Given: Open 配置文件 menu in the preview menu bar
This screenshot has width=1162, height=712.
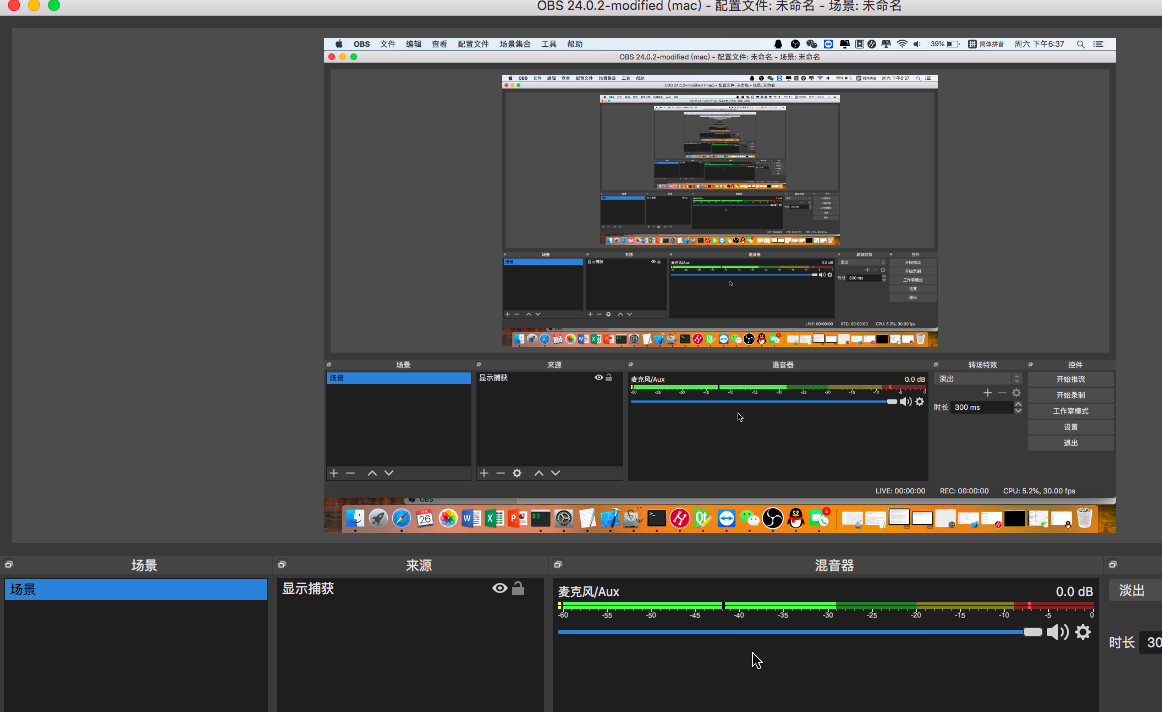Looking at the screenshot, I should 473,44.
